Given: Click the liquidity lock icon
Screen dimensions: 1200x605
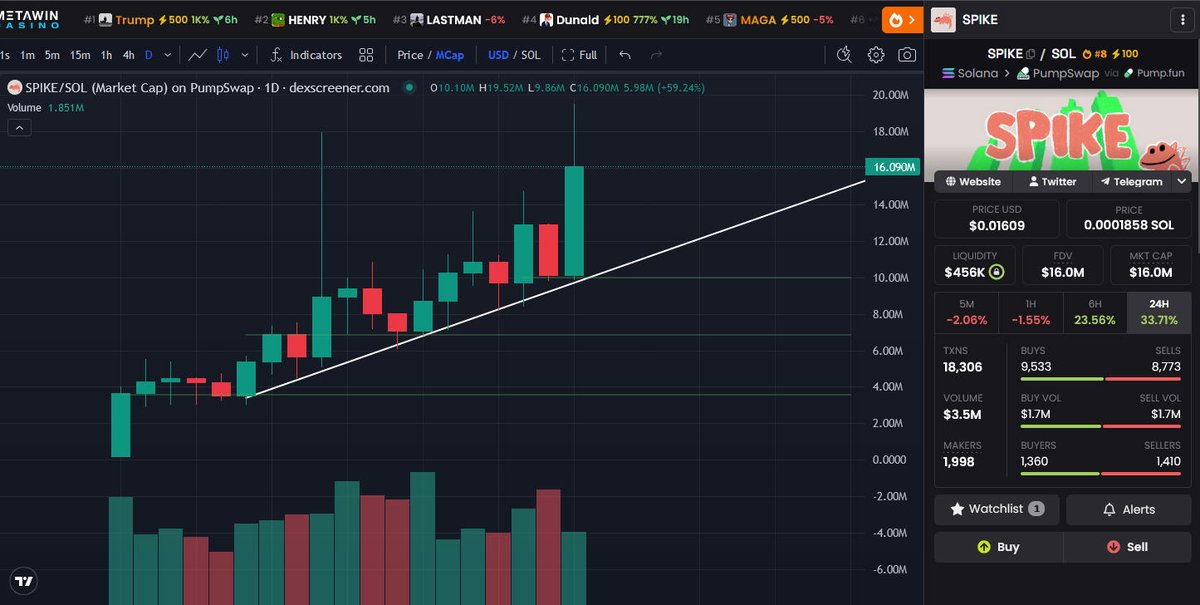Looking at the screenshot, I should (997, 272).
